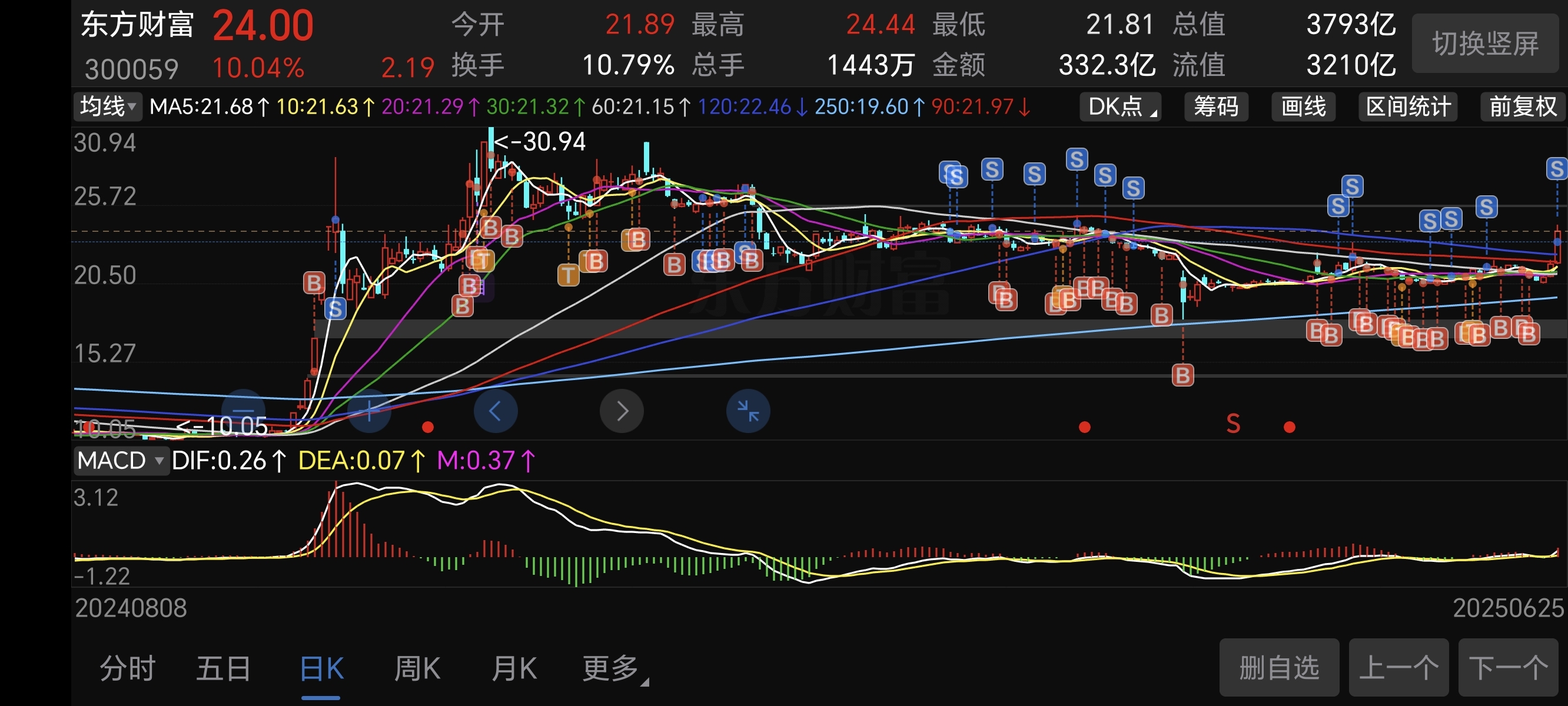Expand the DK点 options
1568x706 pixels.
tap(1121, 106)
